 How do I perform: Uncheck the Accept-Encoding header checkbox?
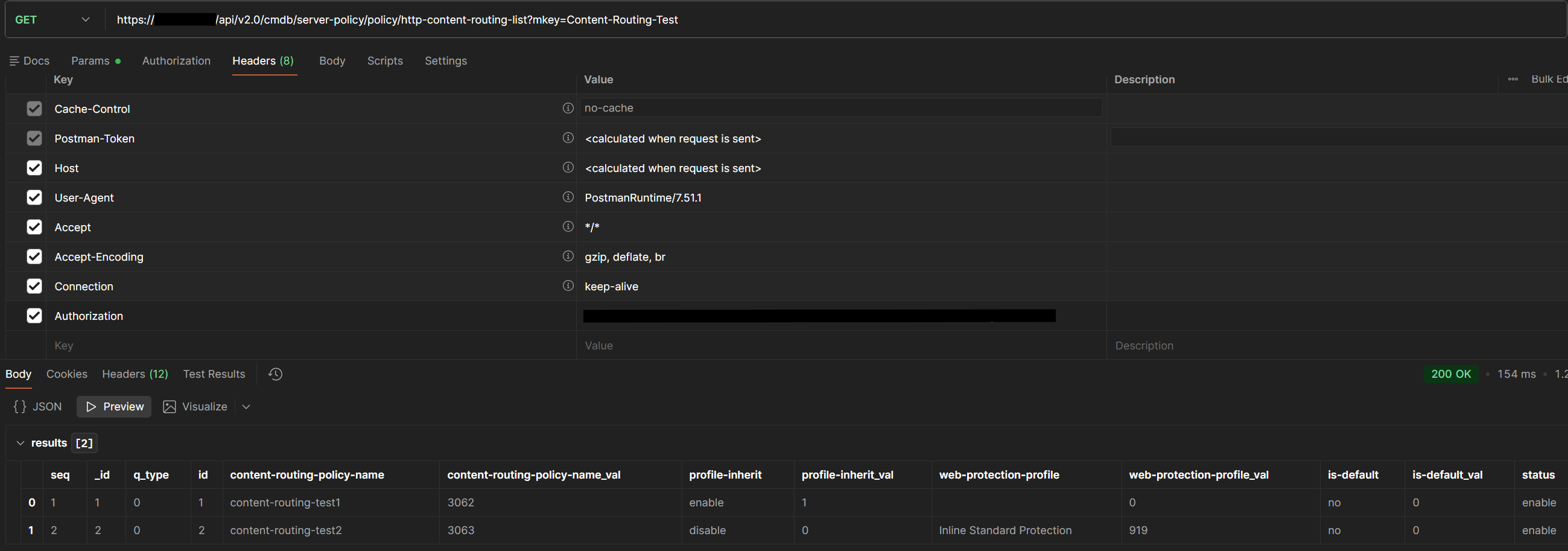click(x=34, y=256)
